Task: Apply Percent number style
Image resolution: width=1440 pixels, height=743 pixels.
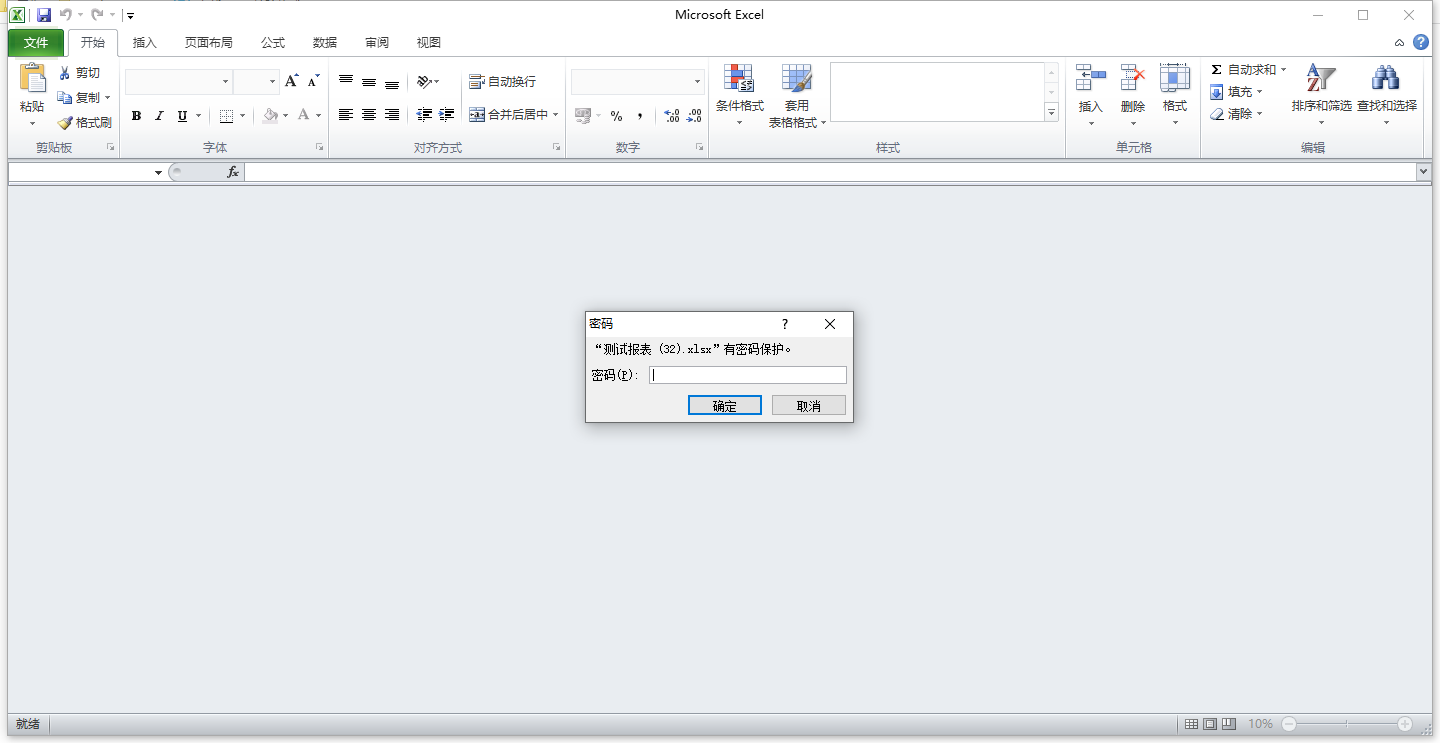Action: (x=616, y=116)
